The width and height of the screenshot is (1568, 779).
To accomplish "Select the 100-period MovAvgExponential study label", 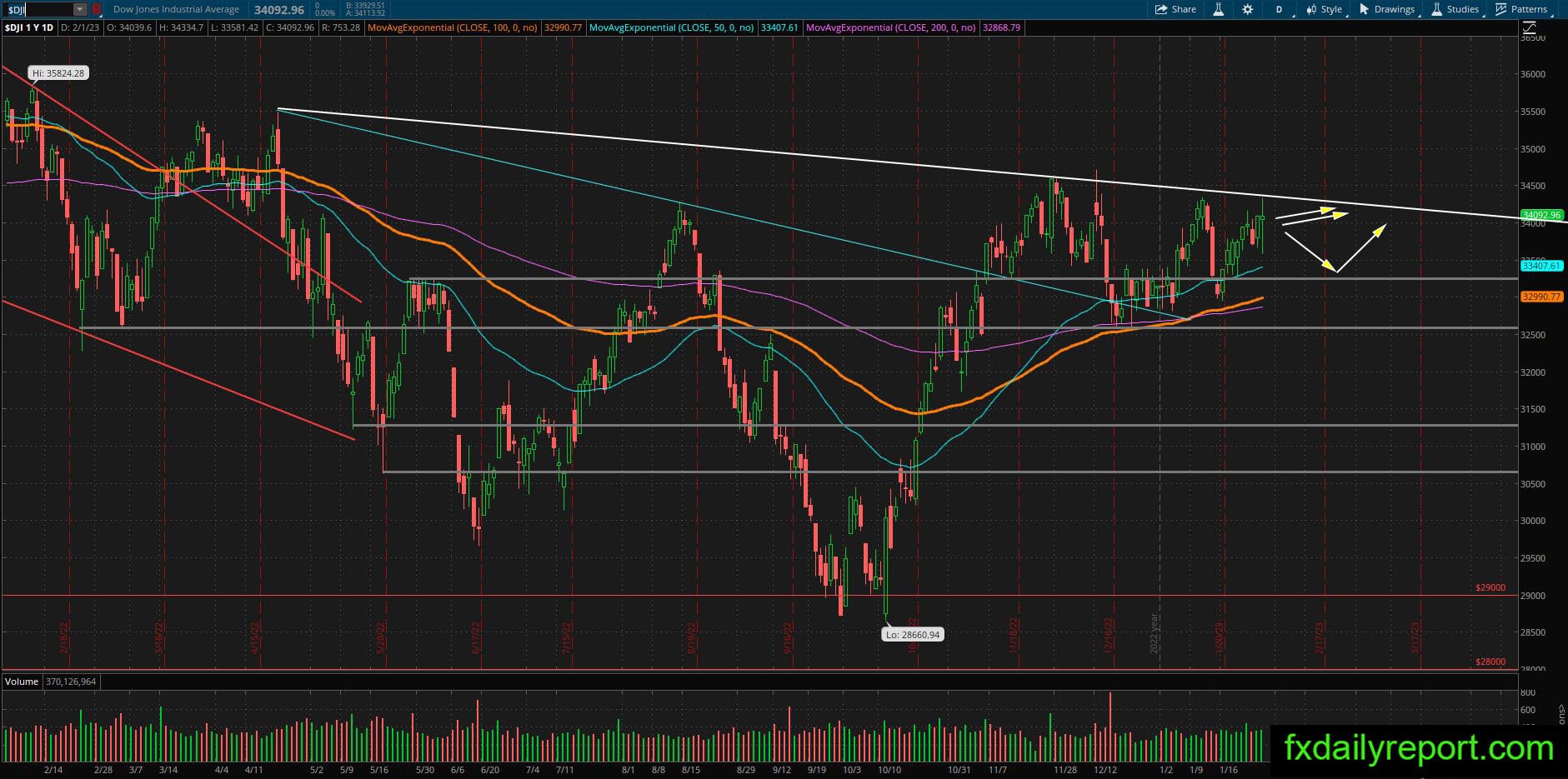I will (453, 27).
